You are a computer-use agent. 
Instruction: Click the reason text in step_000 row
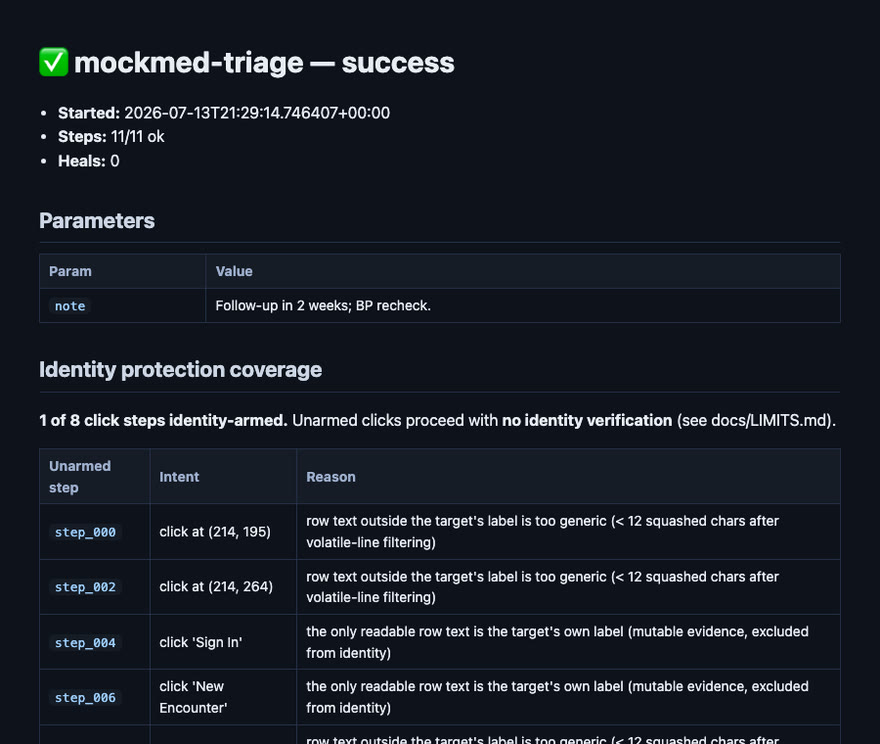click(542, 532)
